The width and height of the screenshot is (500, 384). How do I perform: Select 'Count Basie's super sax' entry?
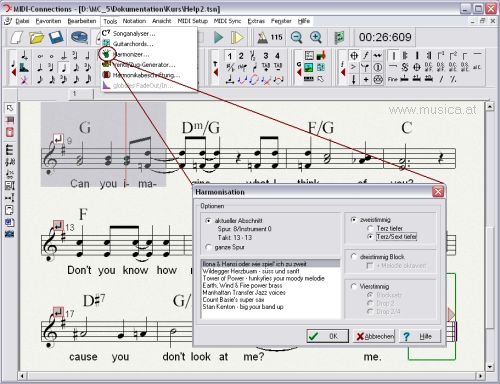click(x=270, y=300)
